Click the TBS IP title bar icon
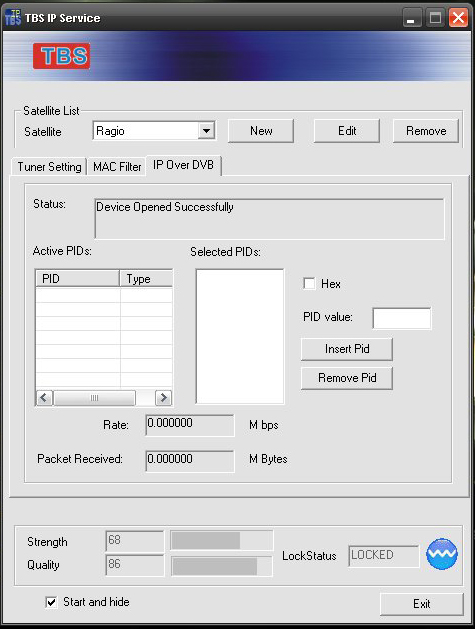The width and height of the screenshot is (475, 629). coord(13,18)
